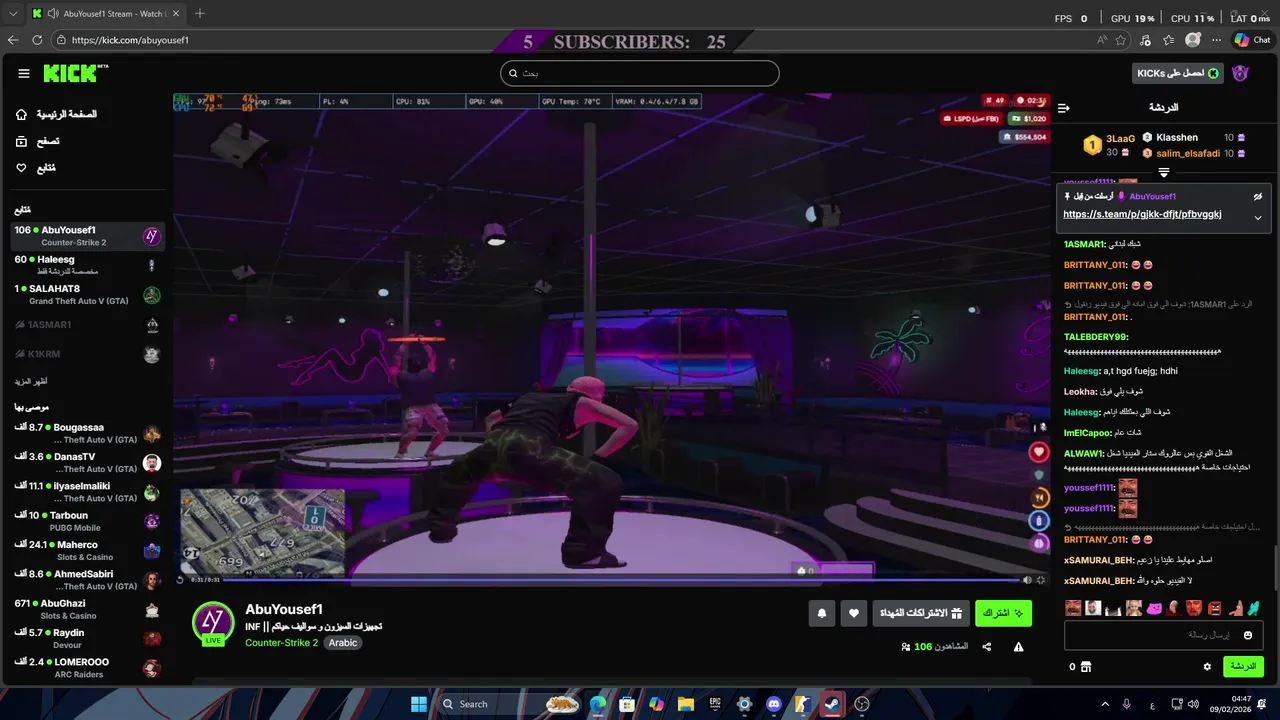Open the emoji picker in chat input

pos(1248,635)
